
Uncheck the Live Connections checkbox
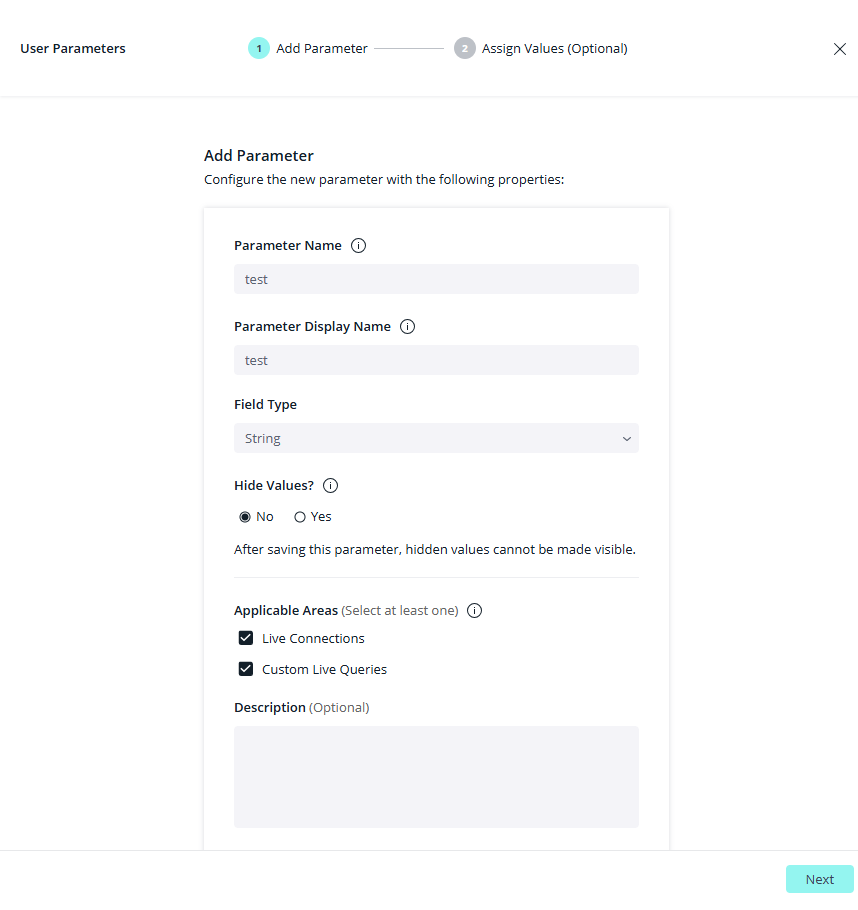[x=246, y=639]
